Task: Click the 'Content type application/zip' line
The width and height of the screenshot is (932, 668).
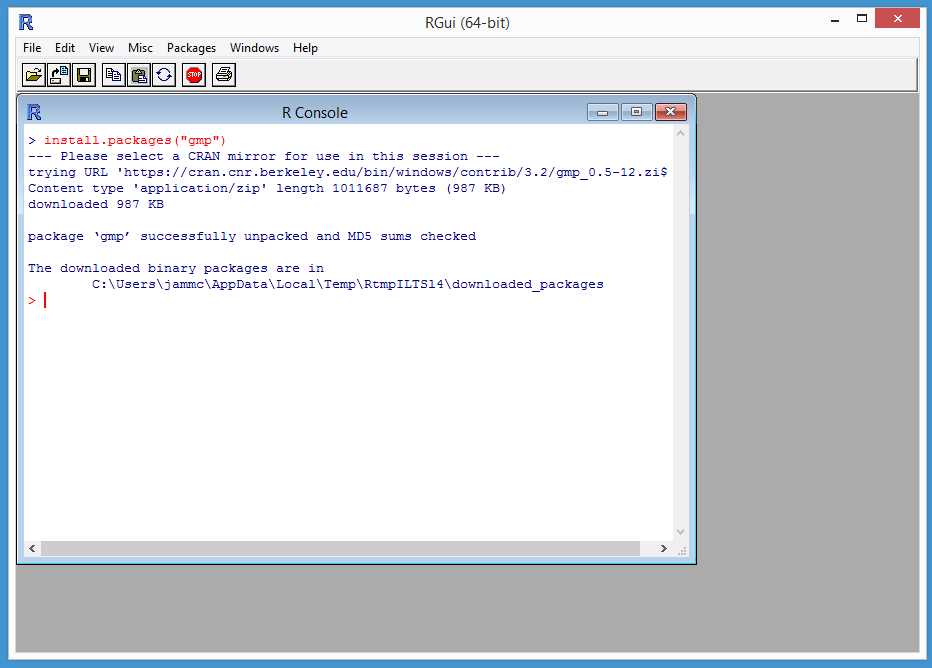Action: [267, 188]
